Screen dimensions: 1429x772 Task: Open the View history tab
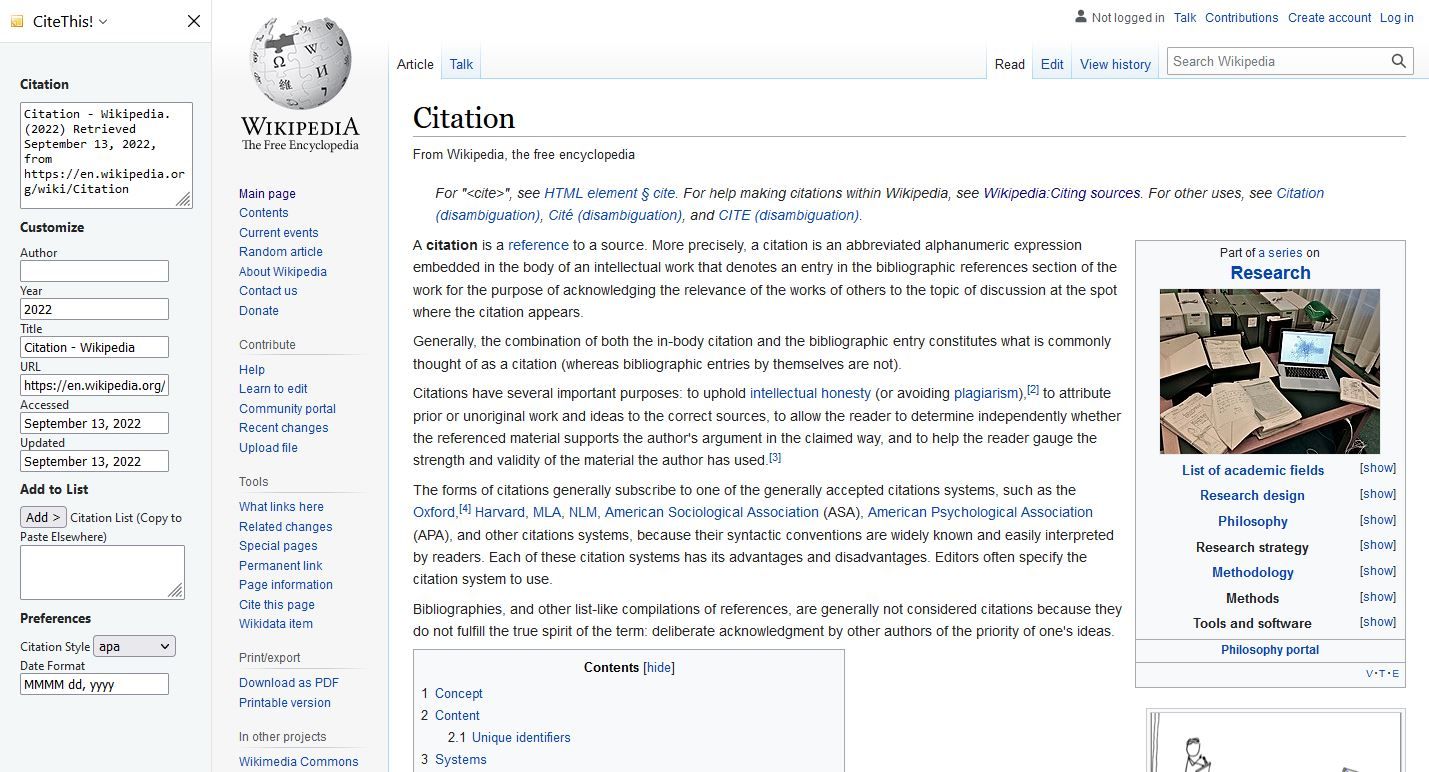tap(1115, 64)
